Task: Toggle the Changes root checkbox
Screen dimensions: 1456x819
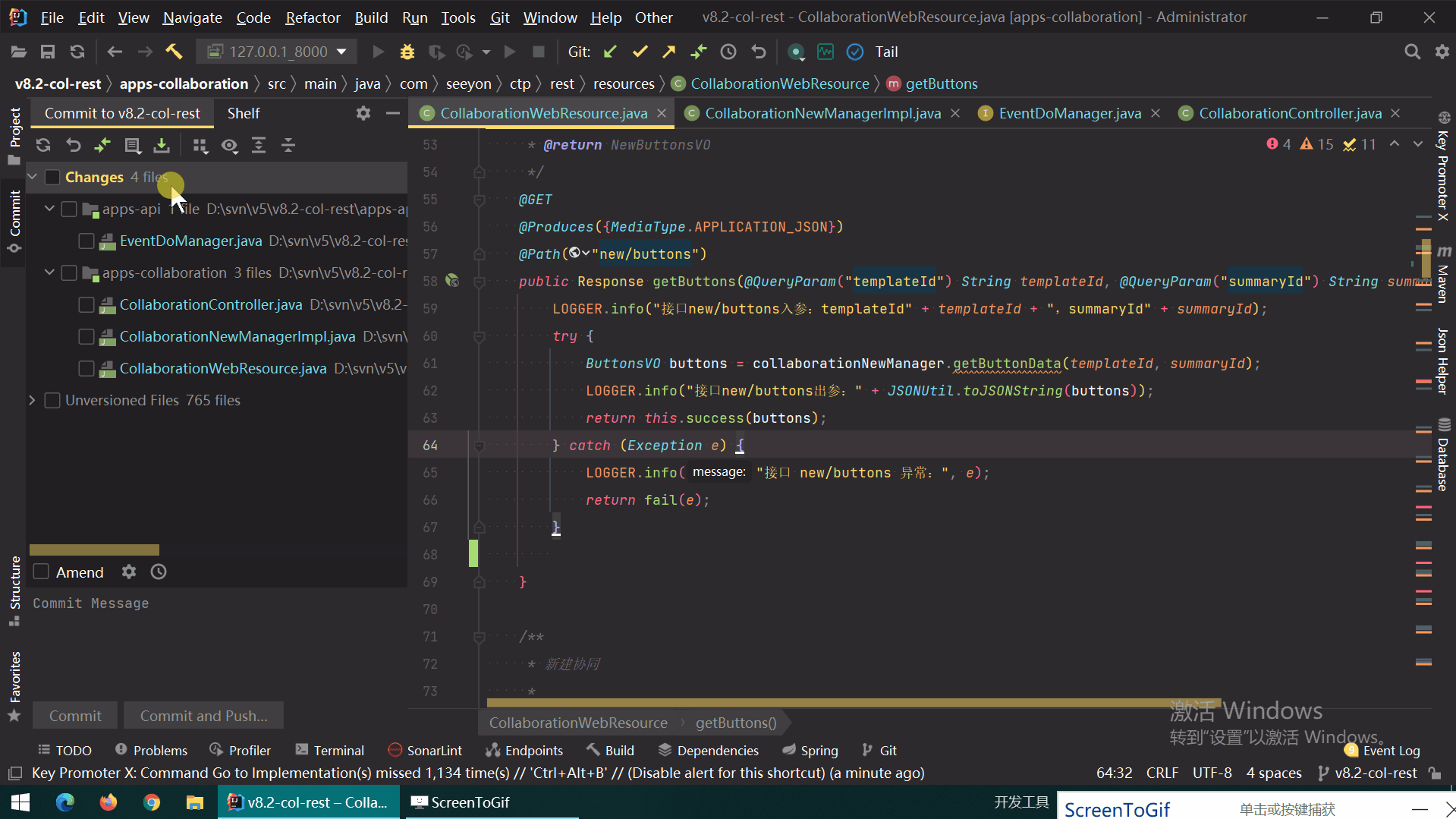Action: [x=52, y=177]
